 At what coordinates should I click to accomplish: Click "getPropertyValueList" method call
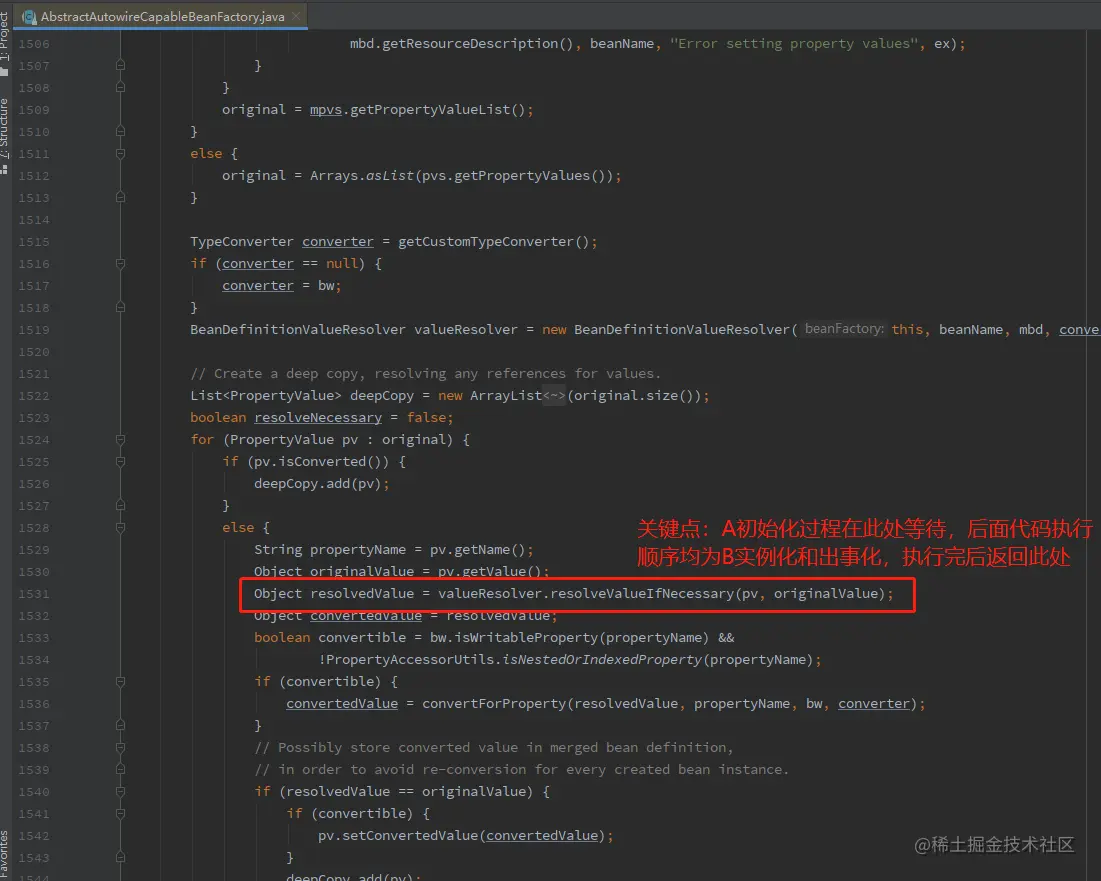coord(430,110)
